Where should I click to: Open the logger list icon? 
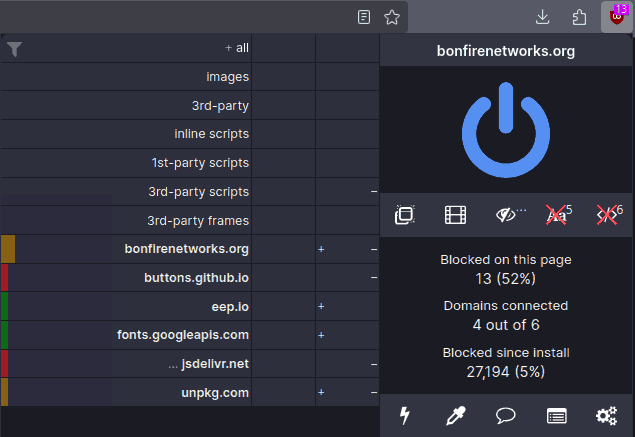(x=556, y=416)
